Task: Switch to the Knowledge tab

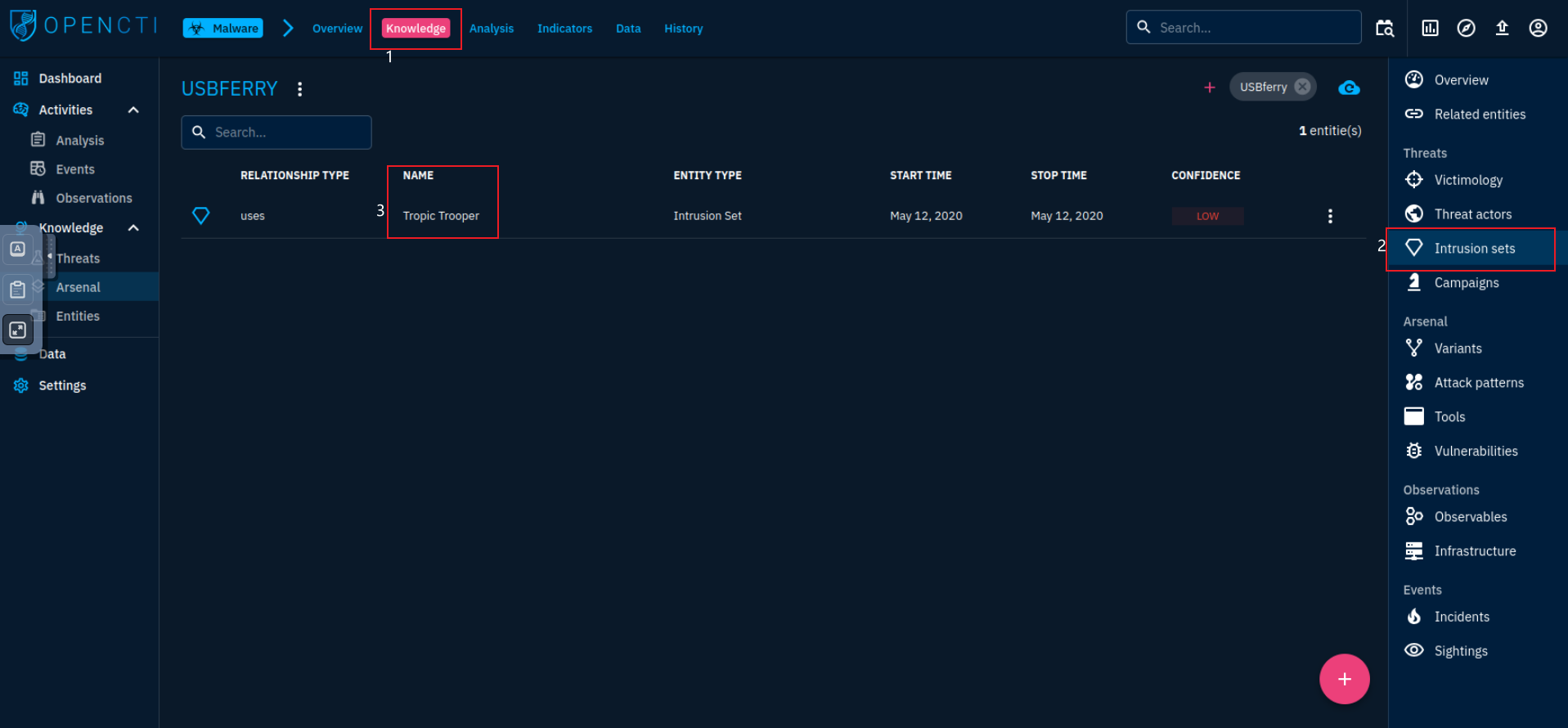Action: [x=416, y=28]
